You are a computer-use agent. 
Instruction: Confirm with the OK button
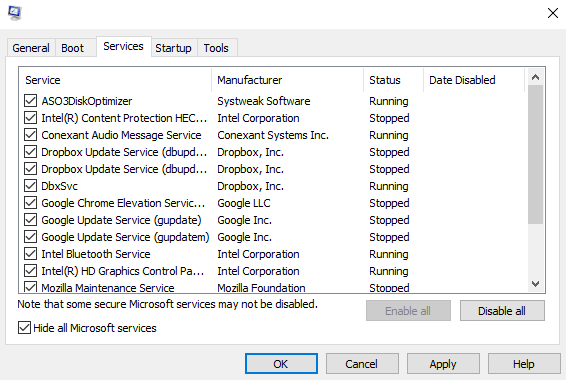[x=281, y=363]
